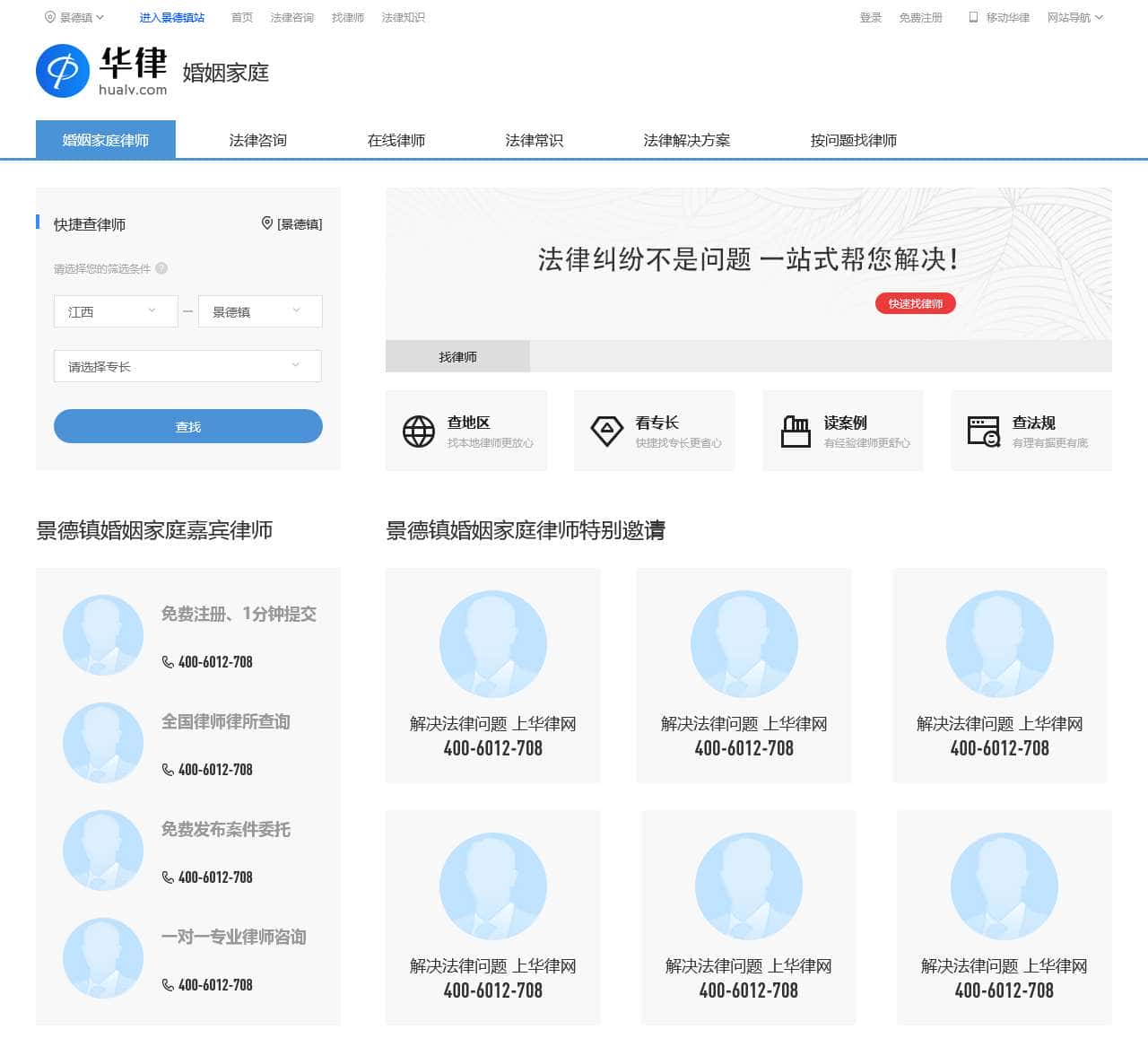Viewport: 1148px width, 1047px height.
Task: Click the 免费注册 link in header
Action: [920, 17]
